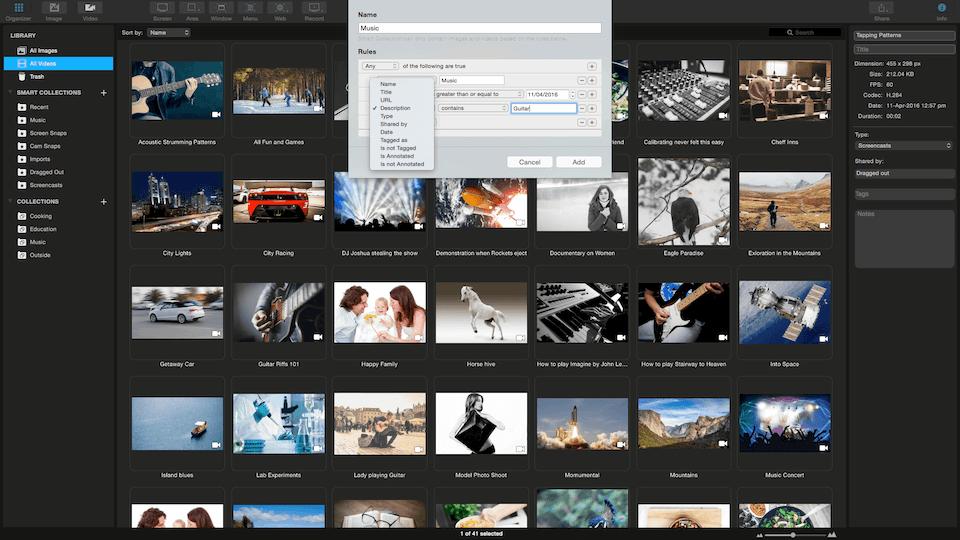Choose 'Tagged as' from the rule menu

(394, 140)
